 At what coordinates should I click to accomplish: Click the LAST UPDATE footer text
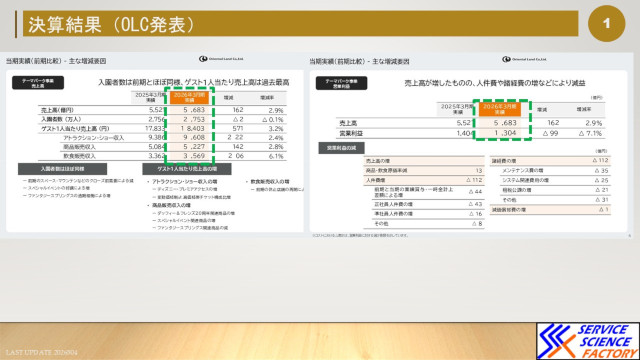(41, 352)
